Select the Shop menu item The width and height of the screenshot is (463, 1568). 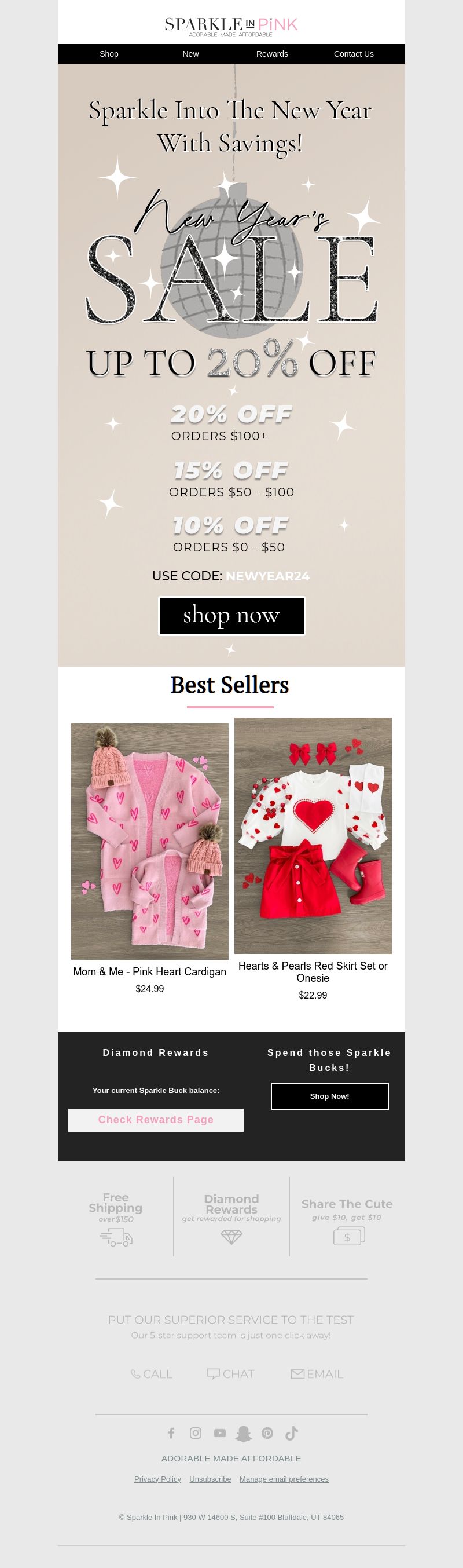click(x=109, y=53)
